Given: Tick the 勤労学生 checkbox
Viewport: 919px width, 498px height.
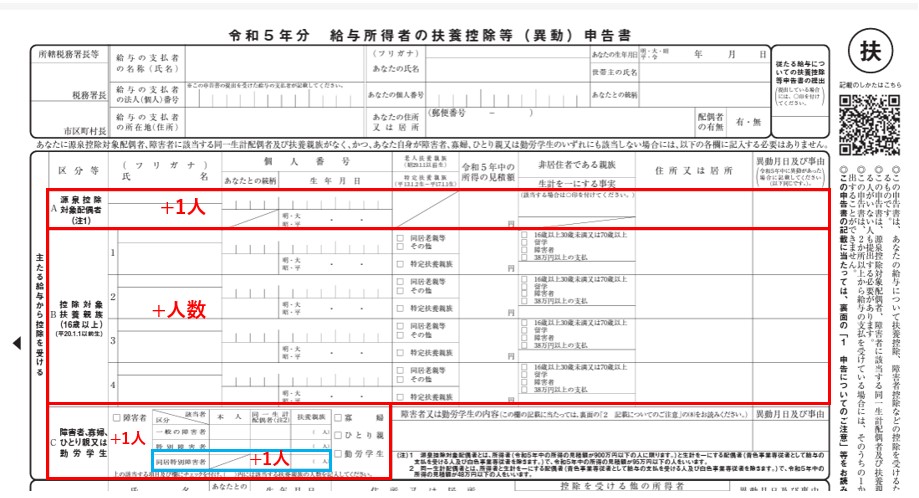Looking at the screenshot, I should (338, 454).
